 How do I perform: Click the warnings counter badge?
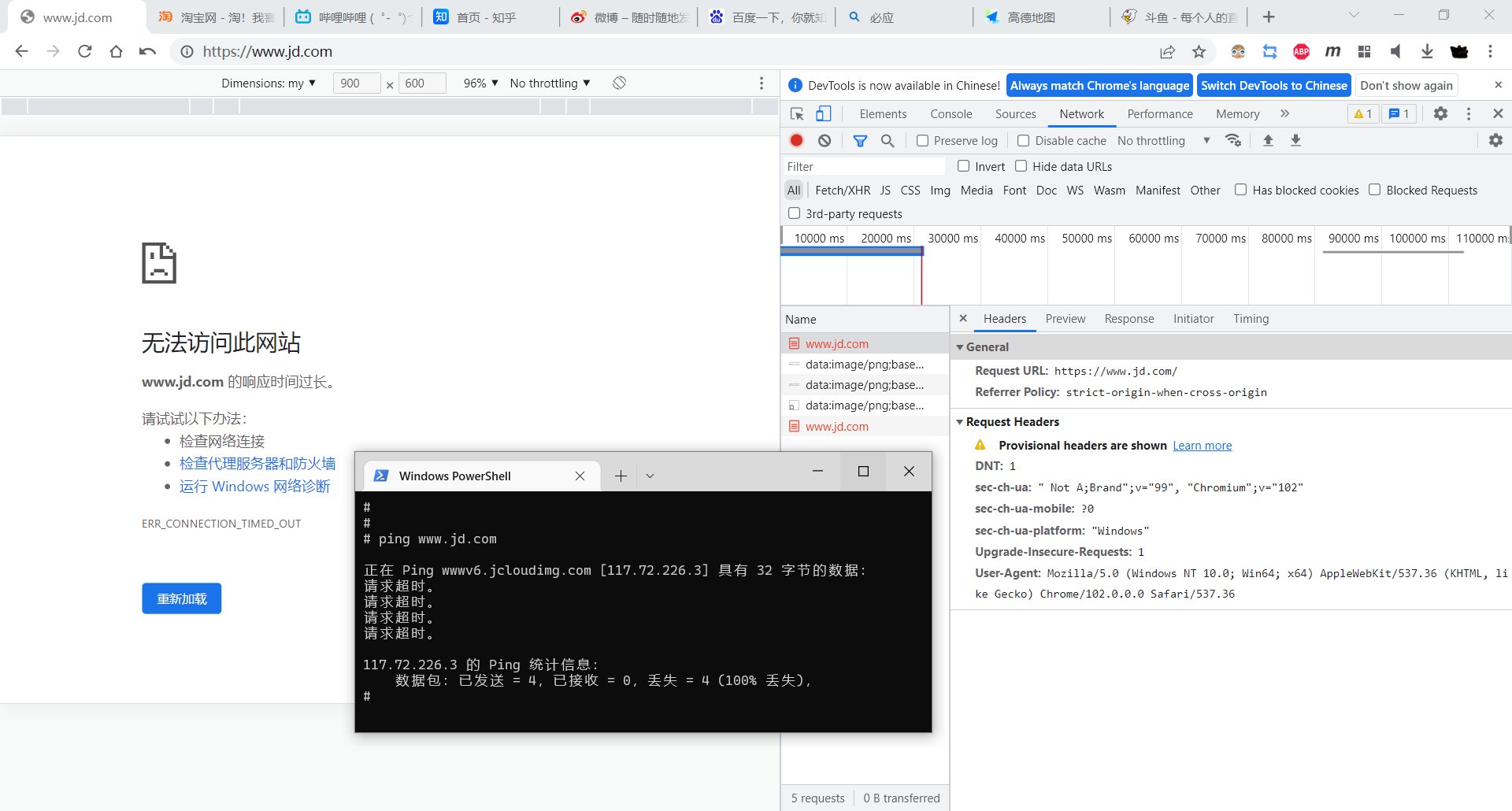1363,113
